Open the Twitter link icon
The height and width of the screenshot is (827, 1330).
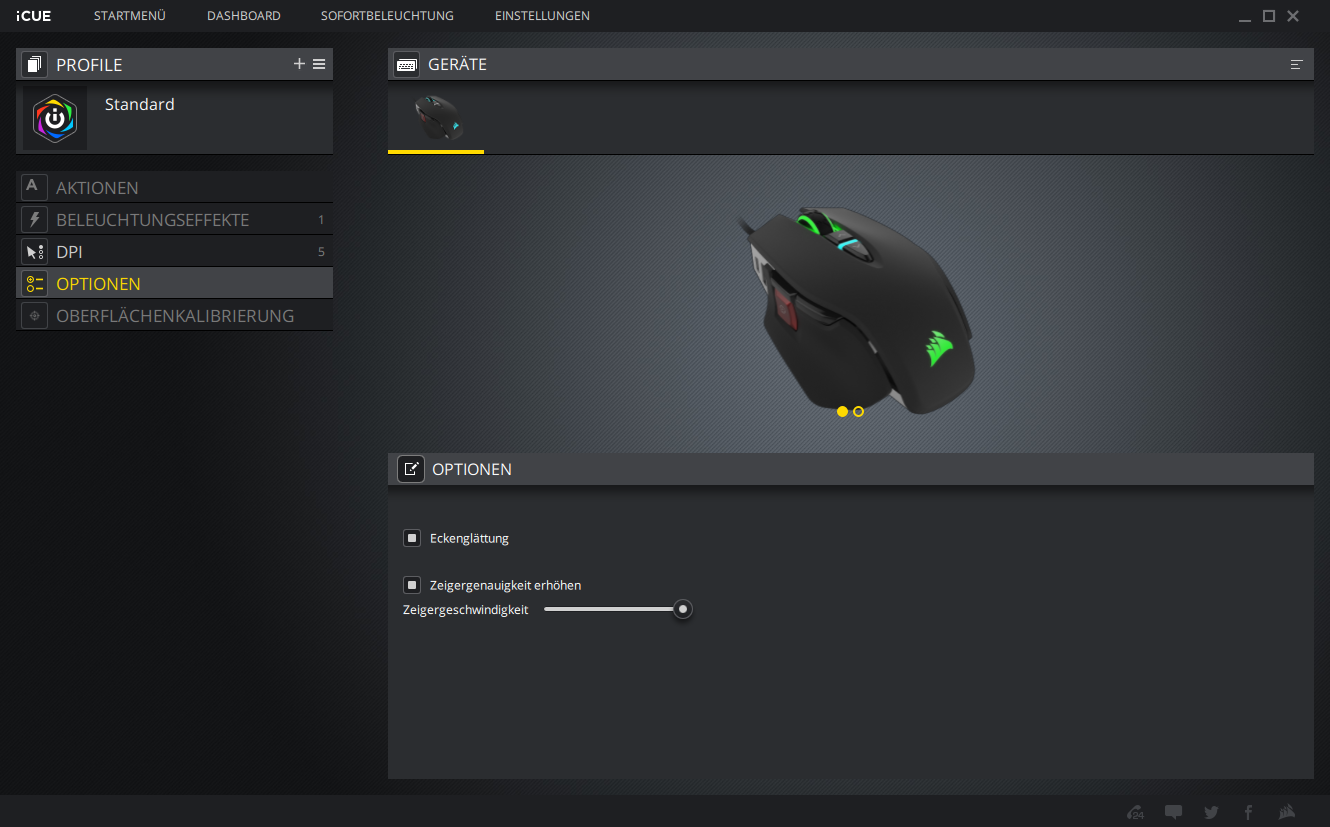point(1211,812)
